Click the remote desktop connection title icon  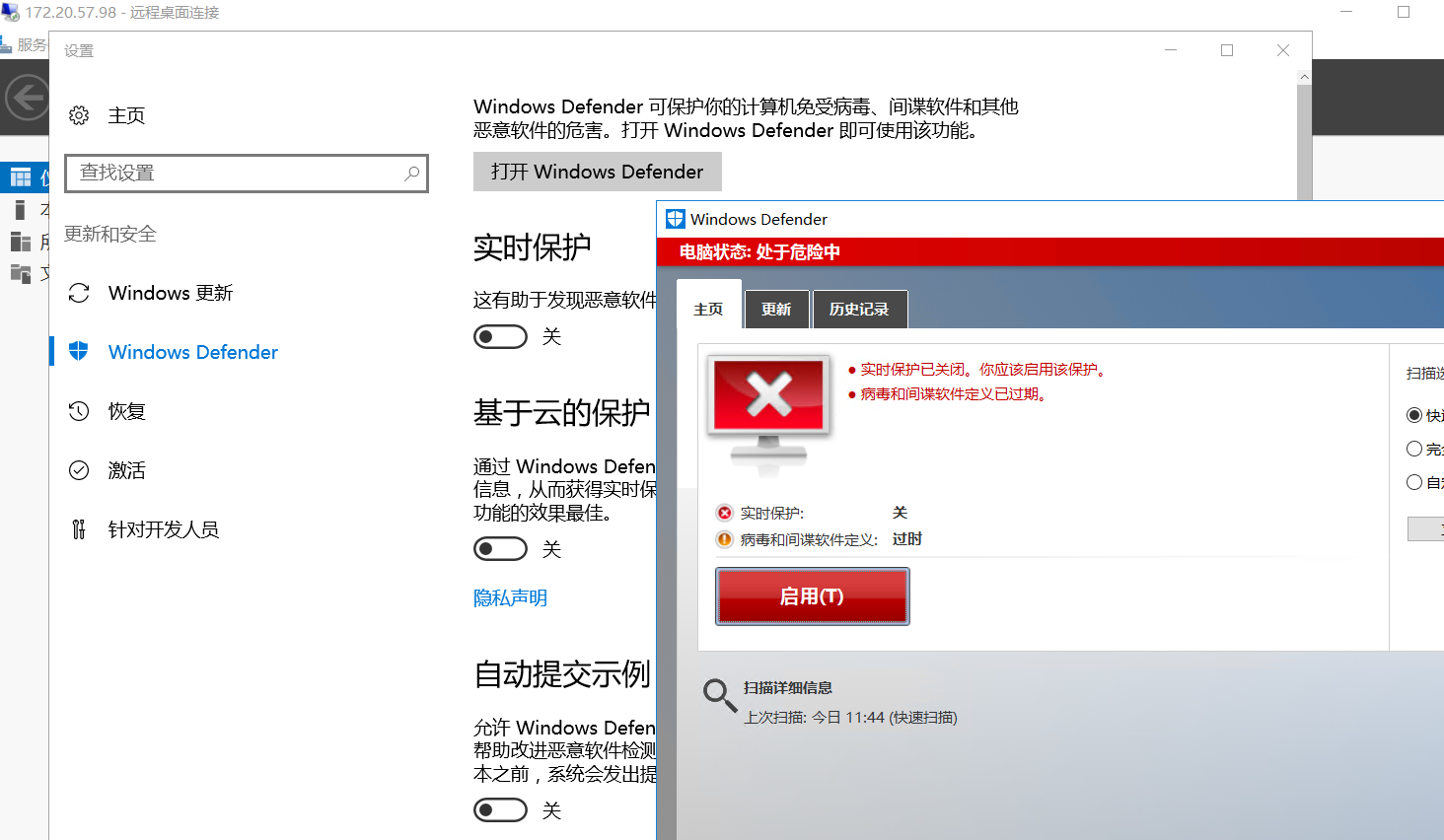[x=10, y=12]
